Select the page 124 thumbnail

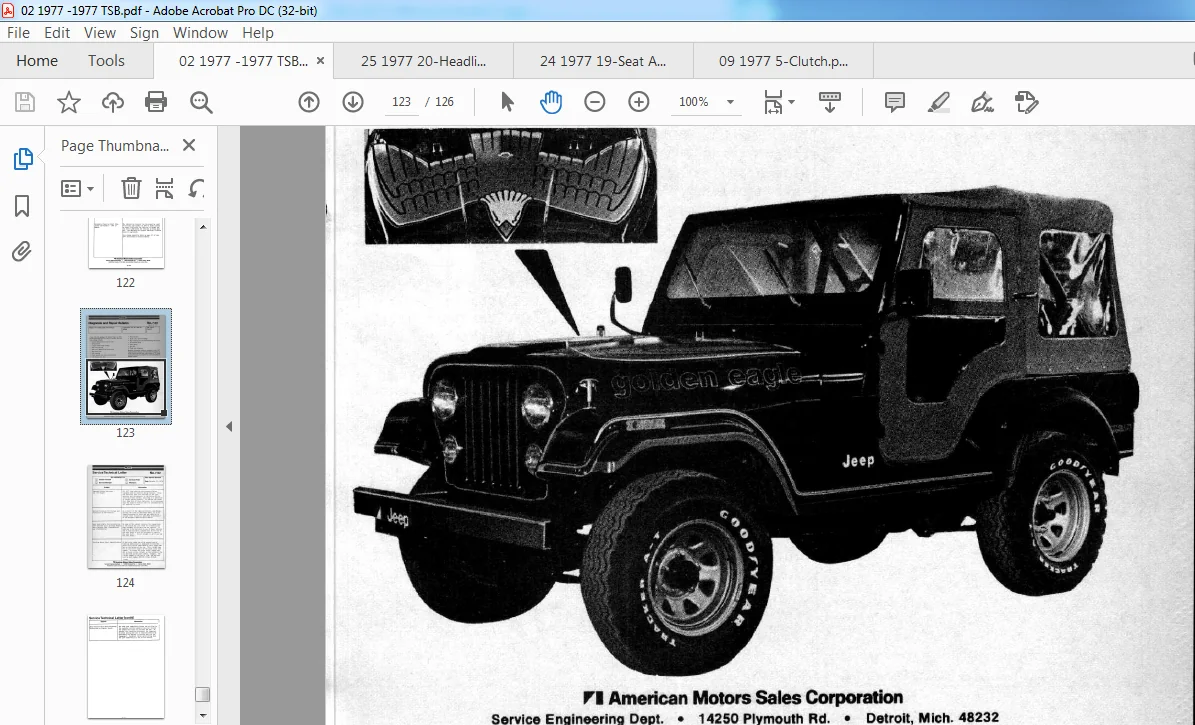(126, 517)
